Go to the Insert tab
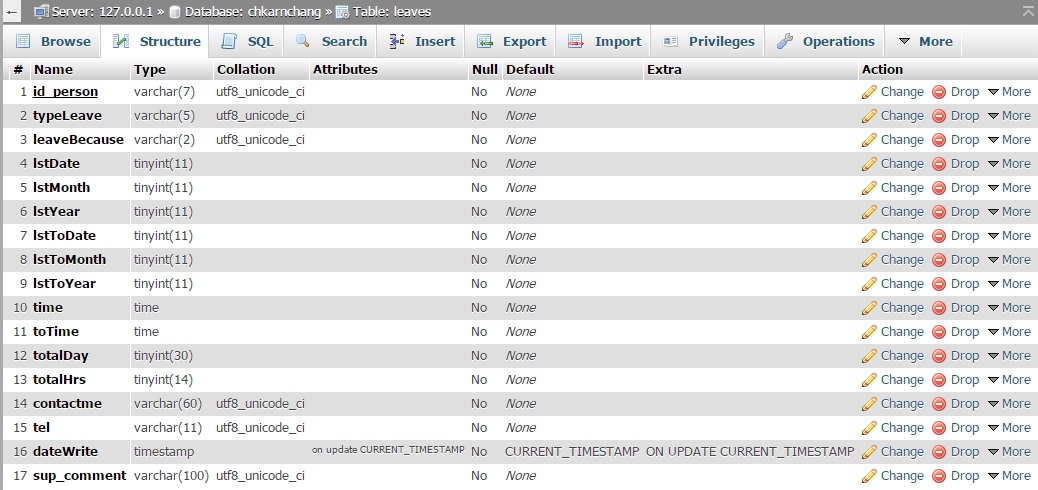Viewport: 1038px width, 490px height. click(422, 42)
